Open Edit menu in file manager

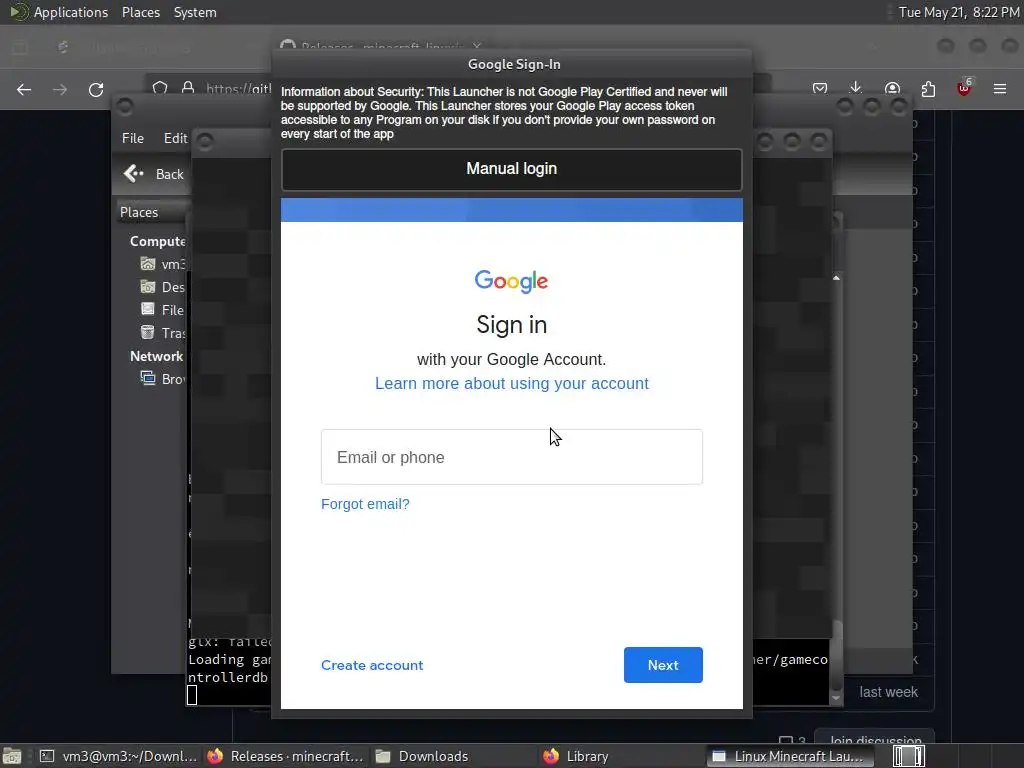175,138
